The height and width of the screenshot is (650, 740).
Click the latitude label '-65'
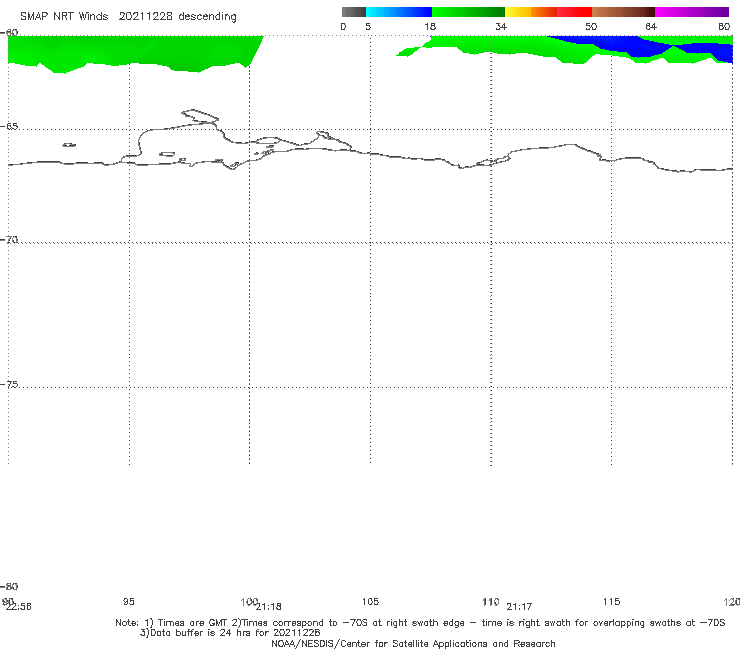click(x=9, y=127)
